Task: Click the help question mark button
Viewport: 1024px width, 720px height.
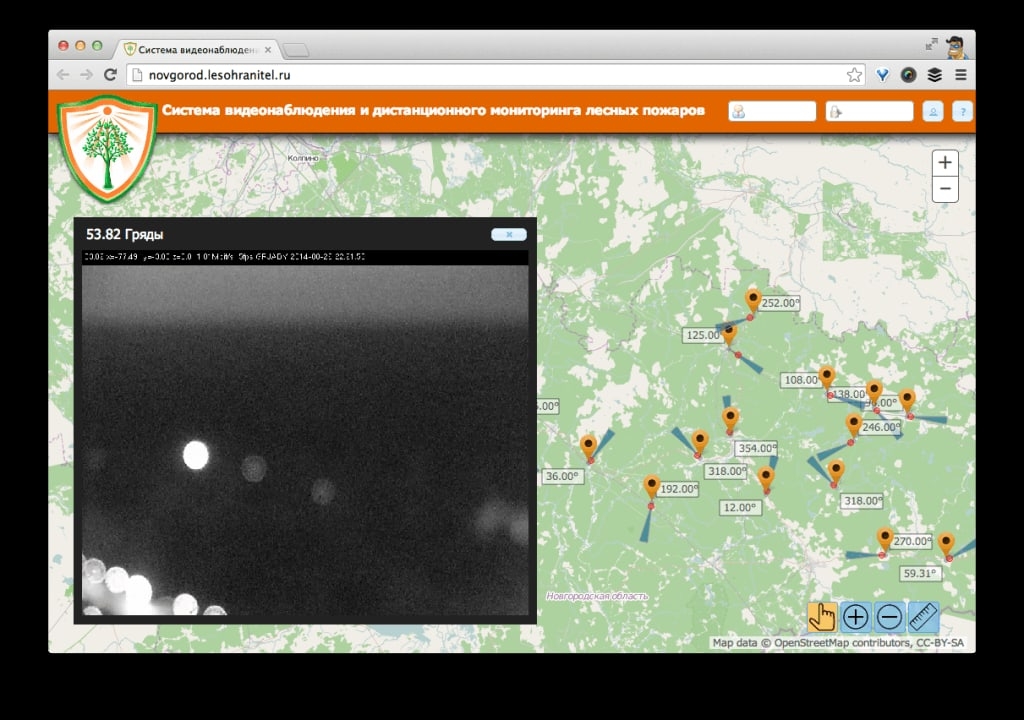Action: (x=962, y=112)
